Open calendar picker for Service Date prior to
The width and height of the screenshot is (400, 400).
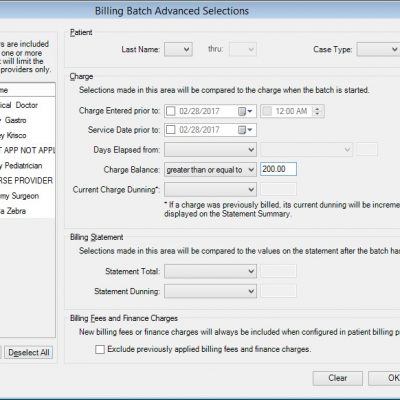(x=245, y=130)
